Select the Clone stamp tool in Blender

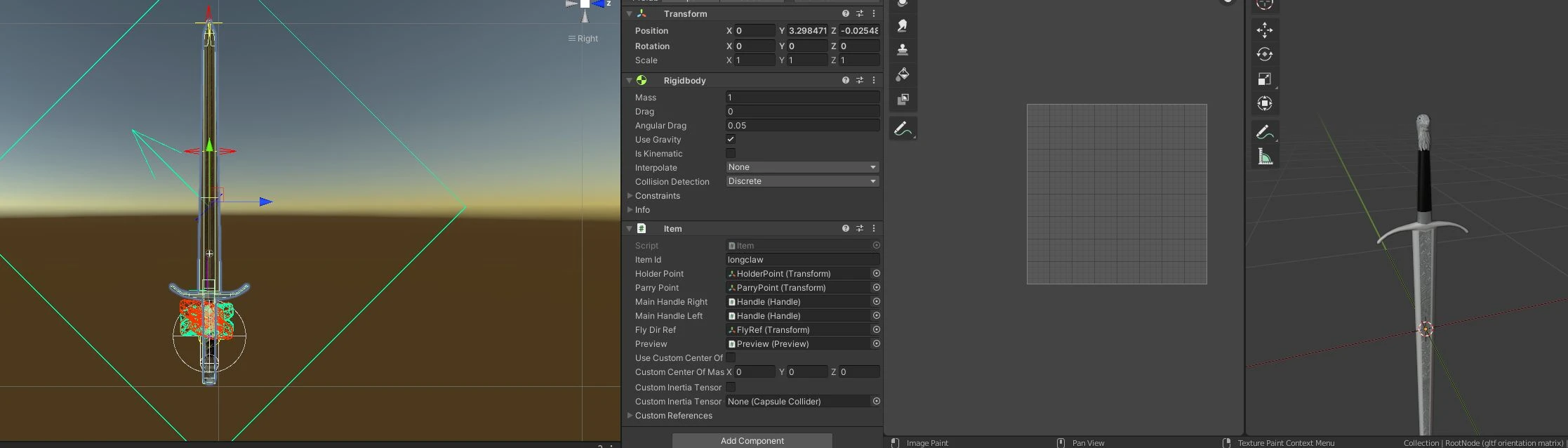(x=903, y=50)
